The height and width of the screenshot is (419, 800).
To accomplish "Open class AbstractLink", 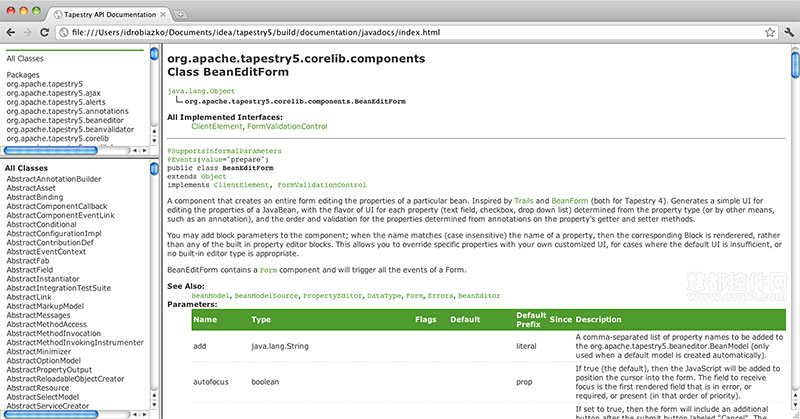I will tap(29, 297).
